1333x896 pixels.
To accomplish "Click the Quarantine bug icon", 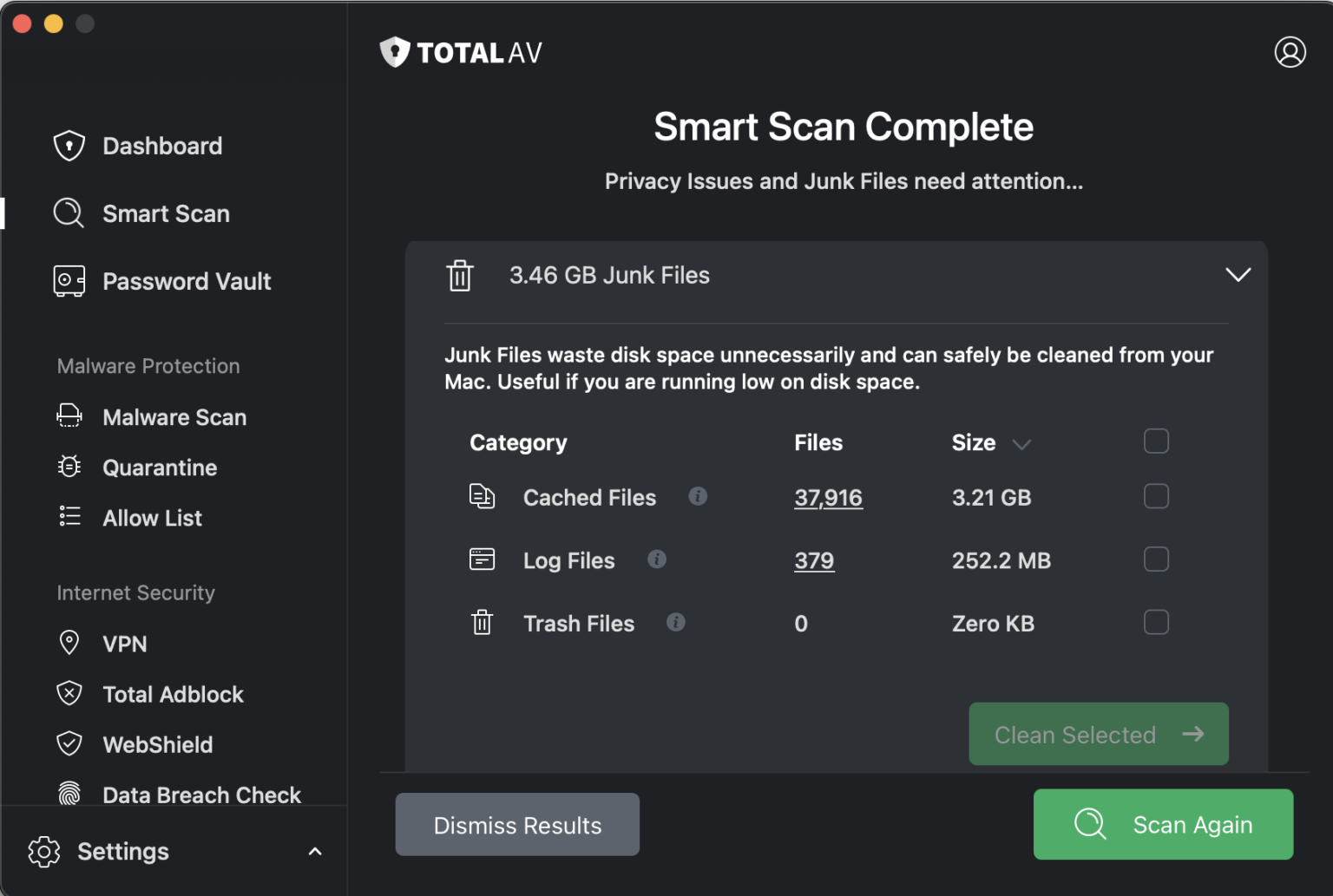I will 69,467.
